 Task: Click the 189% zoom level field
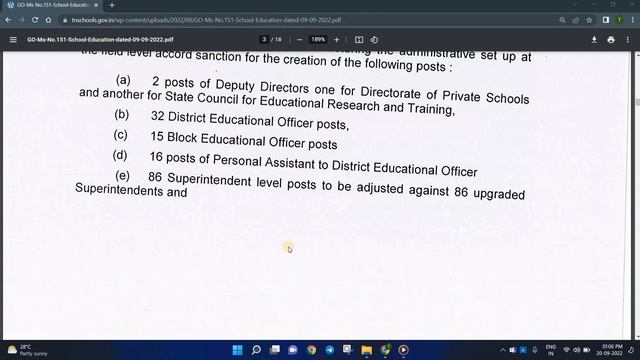click(x=318, y=40)
